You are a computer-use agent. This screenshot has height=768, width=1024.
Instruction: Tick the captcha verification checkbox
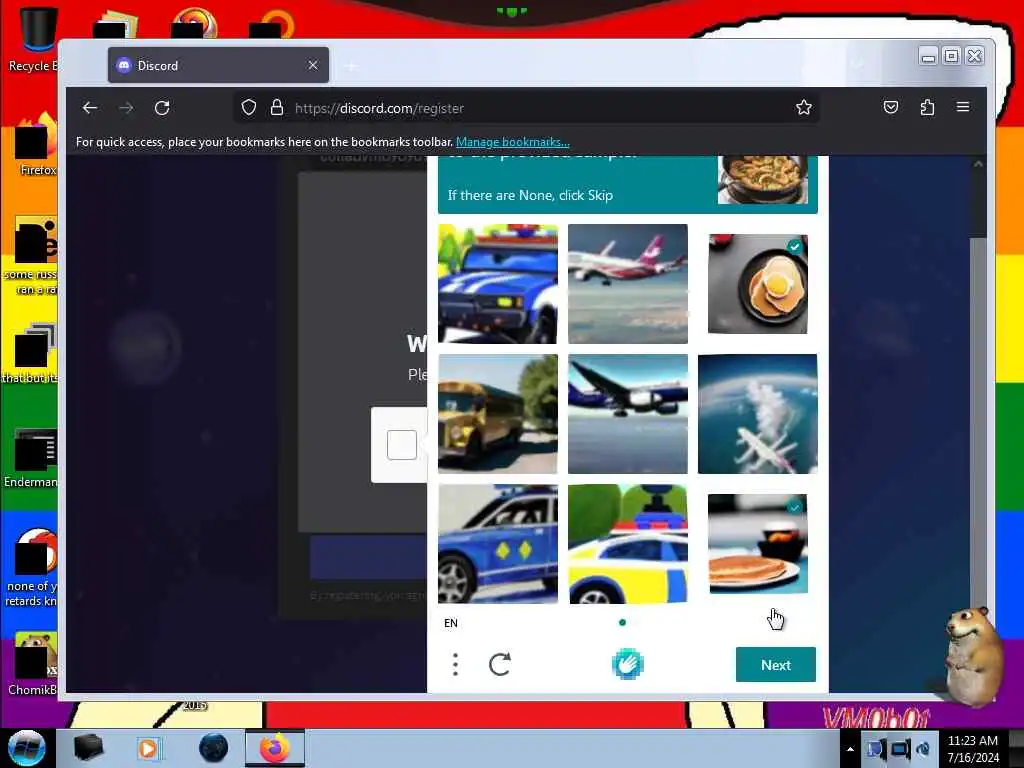pos(402,445)
